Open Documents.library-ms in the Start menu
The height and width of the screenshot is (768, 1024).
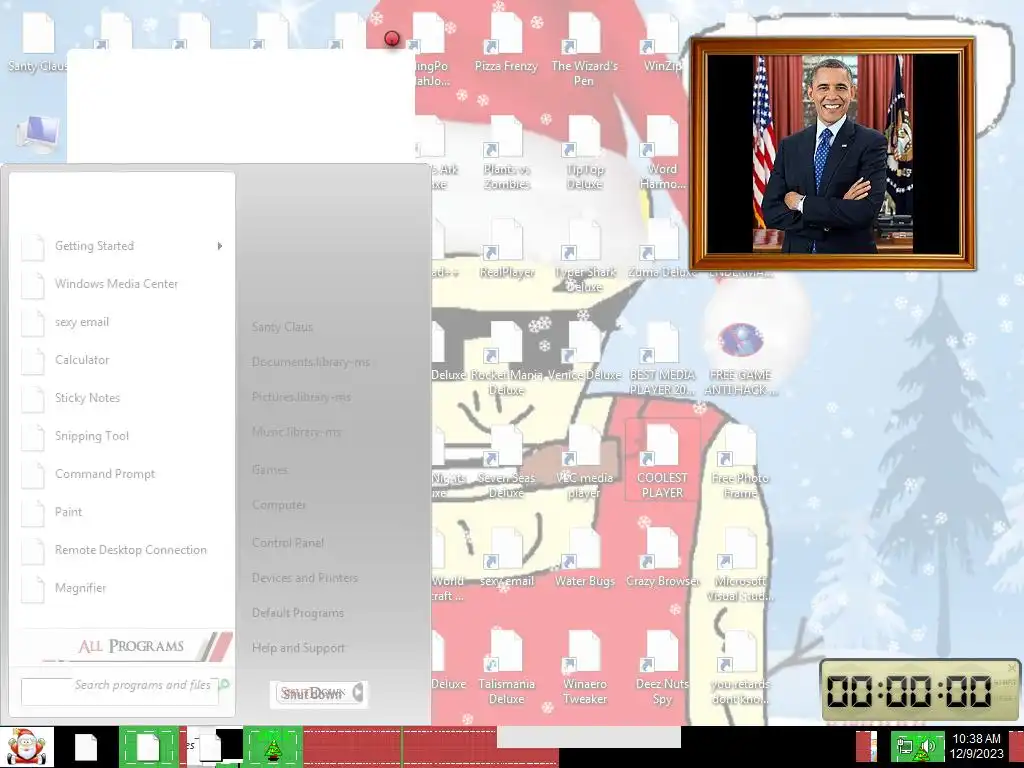point(311,362)
